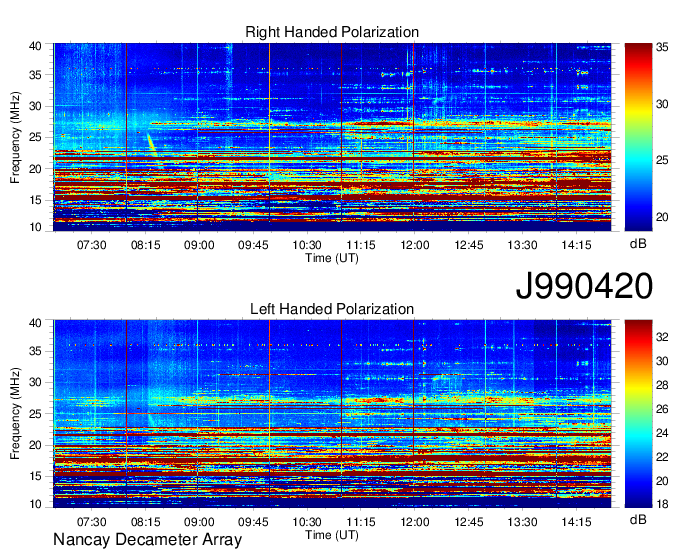Screen dimensions: 680x552
Task: Click the 35 MHz tick on Left Handed frequency axis
Action: click(35, 351)
